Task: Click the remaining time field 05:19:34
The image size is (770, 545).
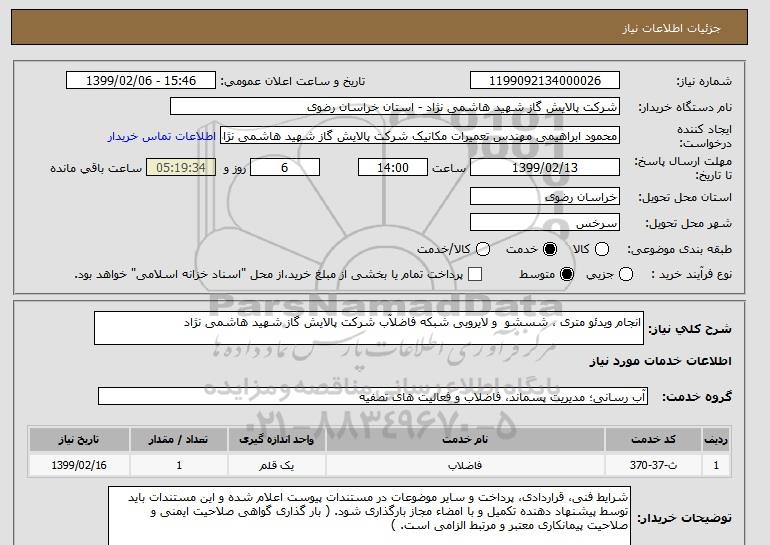Action: click(181, 167)
